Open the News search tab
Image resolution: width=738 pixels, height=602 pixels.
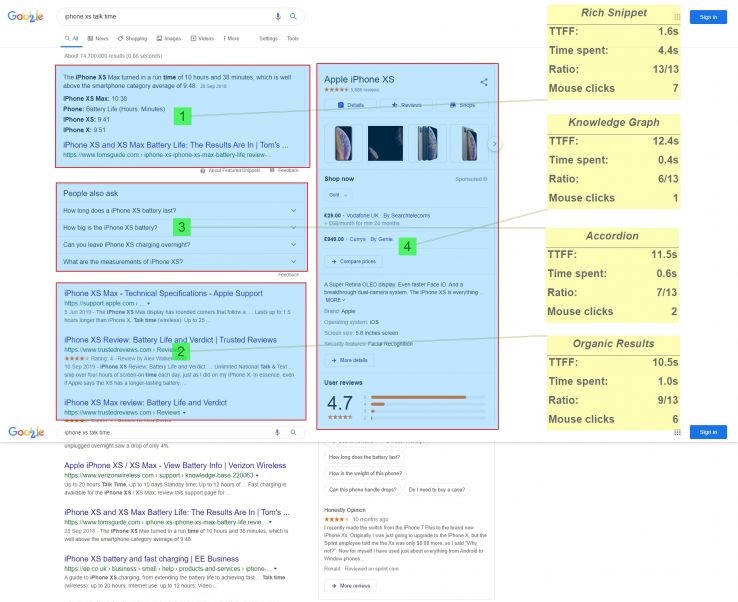[98, 39]
